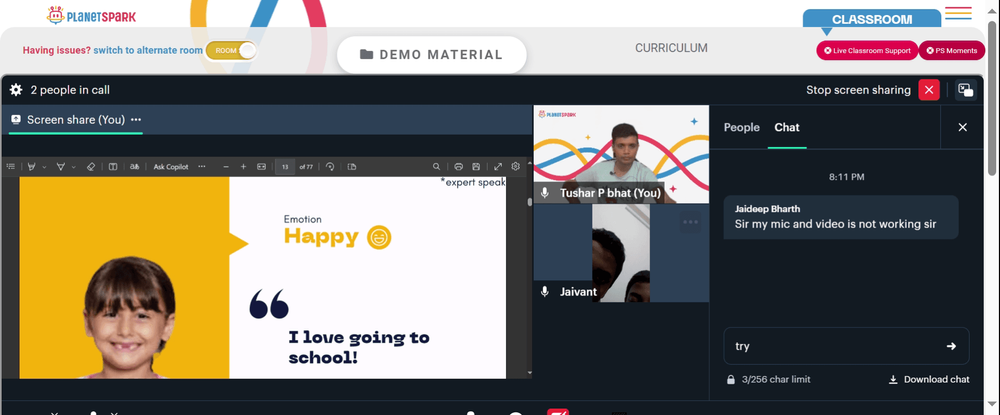The height and width of the screenshot is (415, 1000).
Task: Click Jaideep Bharth's chat message
Action: (x=841, y=217)
